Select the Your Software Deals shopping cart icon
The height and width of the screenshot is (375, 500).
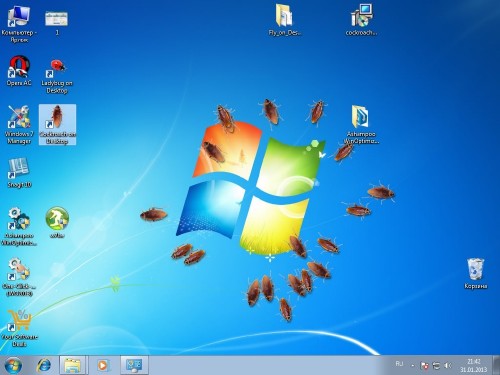tap(19, 328)
